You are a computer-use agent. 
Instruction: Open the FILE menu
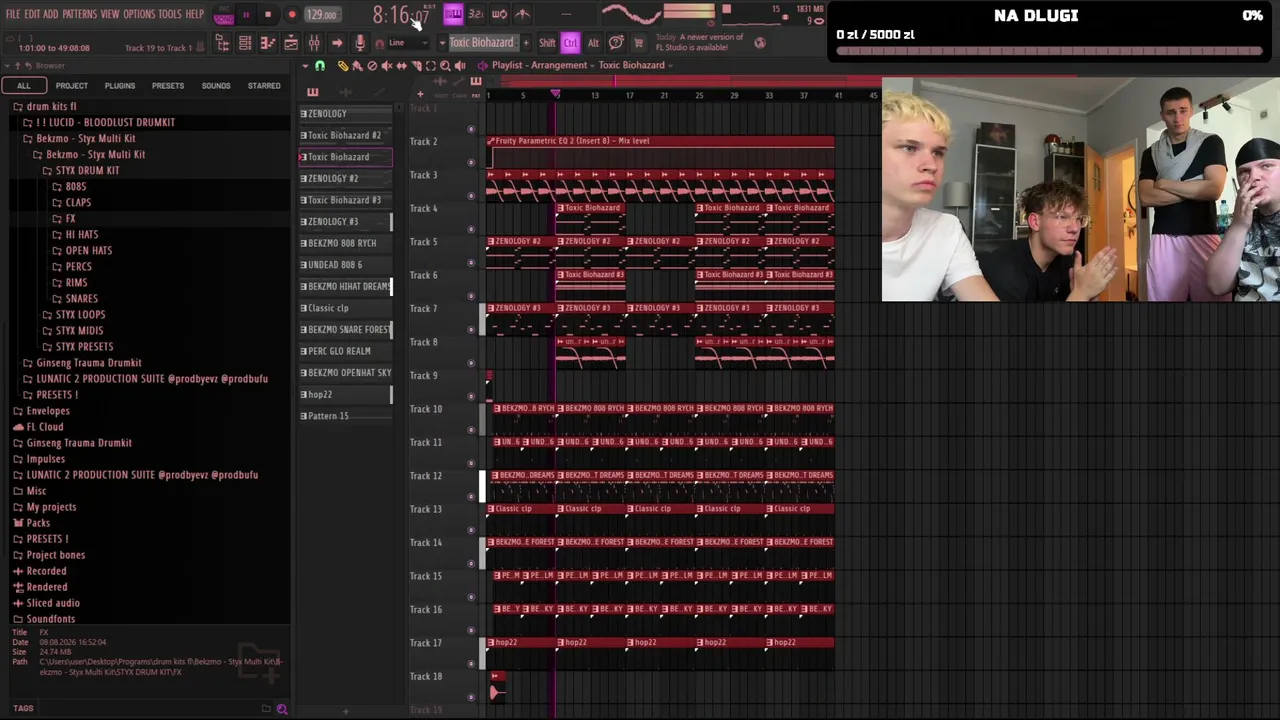13,14
